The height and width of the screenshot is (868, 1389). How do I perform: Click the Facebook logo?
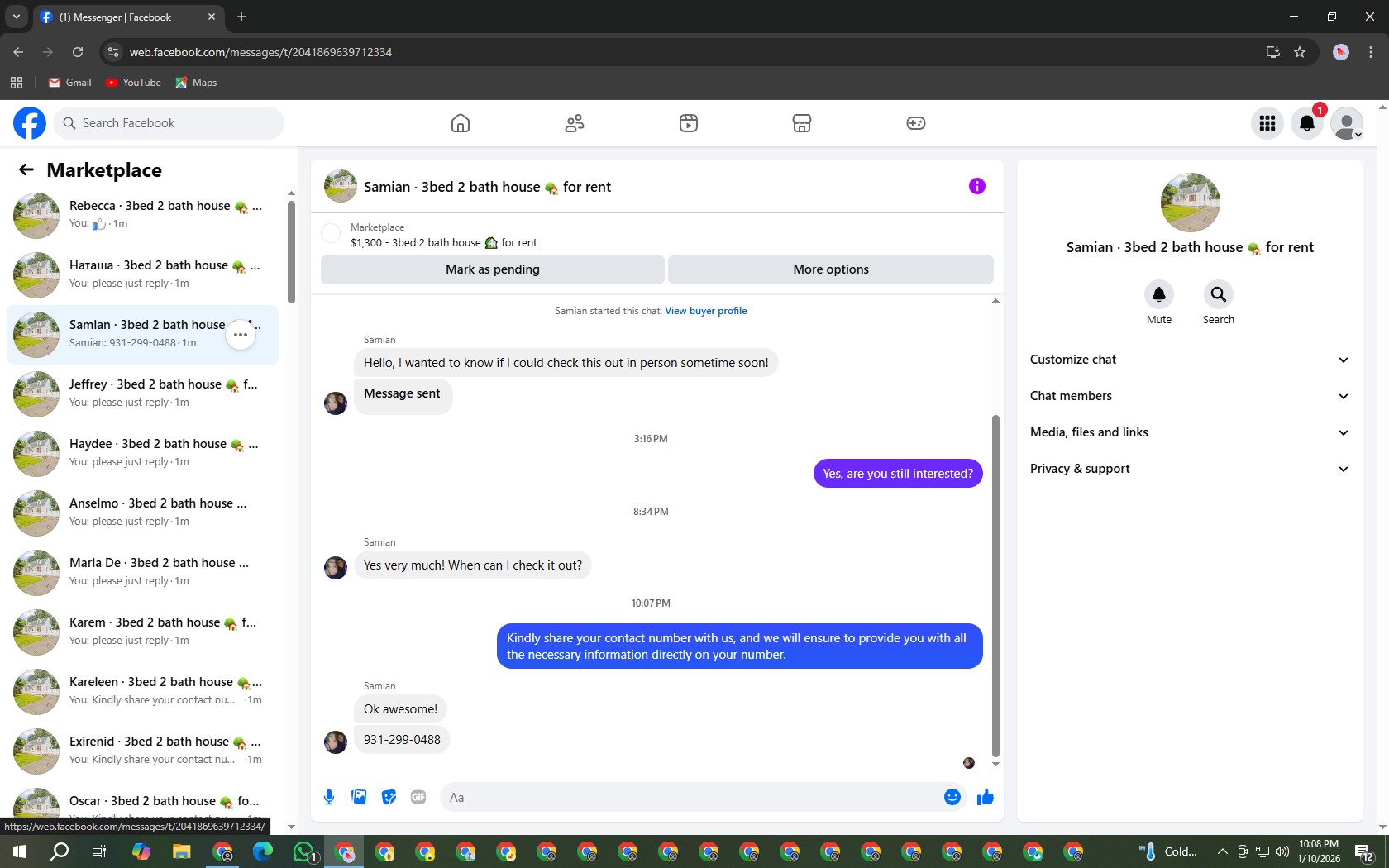[x=30, y=123]
